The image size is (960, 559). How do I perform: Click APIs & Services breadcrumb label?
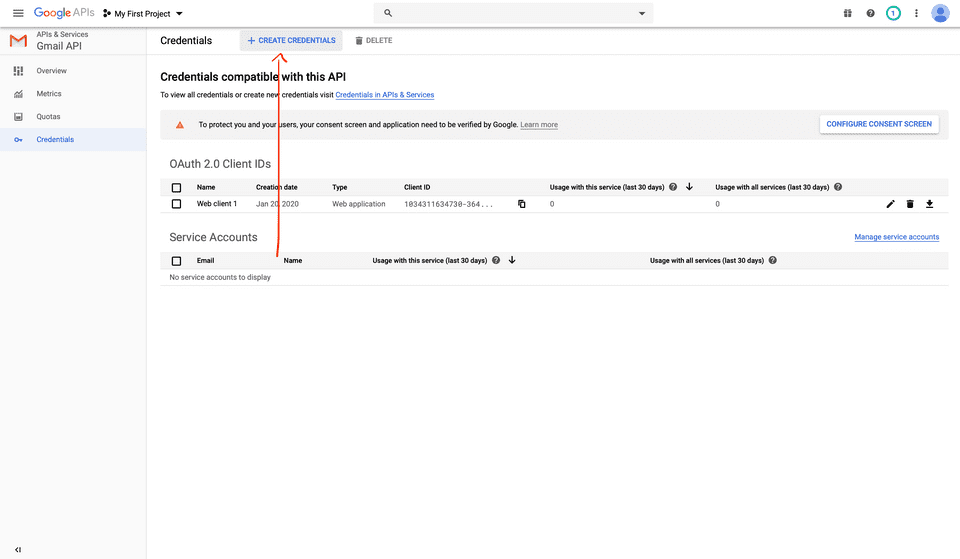coord(62,34)
